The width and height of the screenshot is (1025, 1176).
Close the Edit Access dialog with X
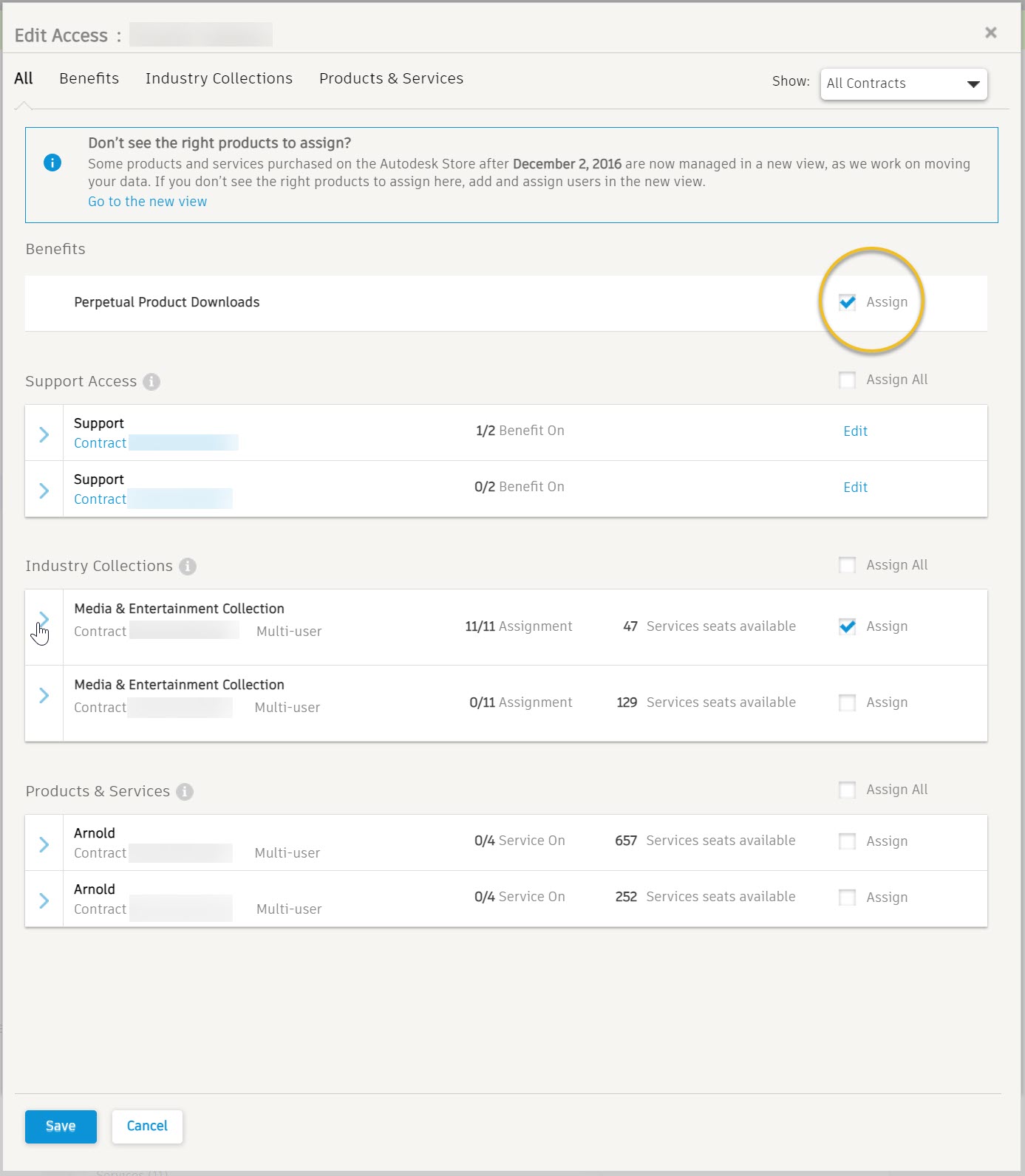tap(991, 33)
